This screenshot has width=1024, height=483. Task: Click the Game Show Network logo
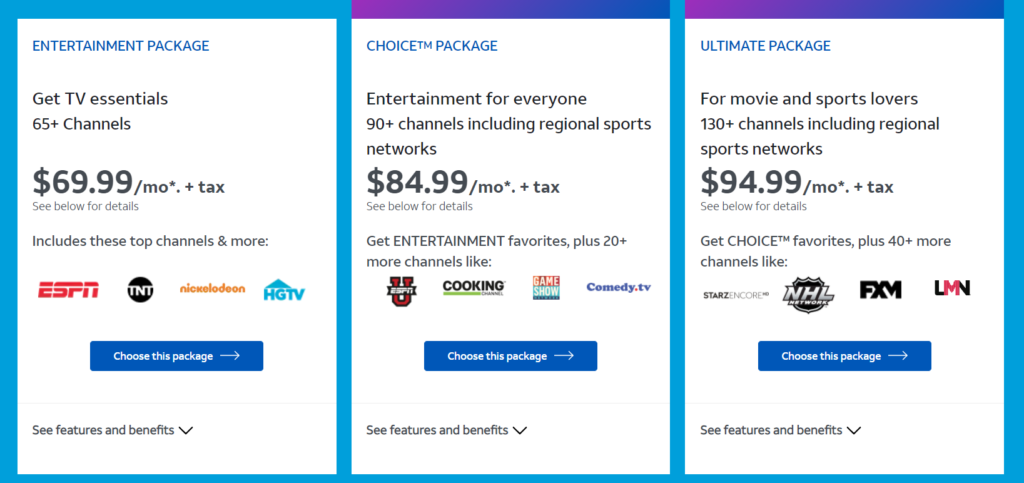[x=546, y=288]
